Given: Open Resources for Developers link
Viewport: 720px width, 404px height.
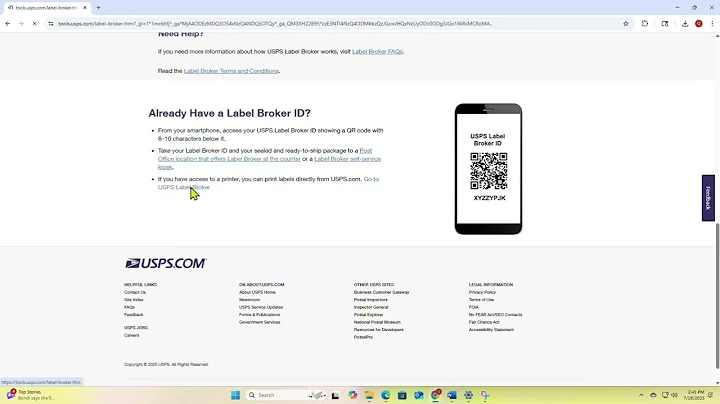Looking at the screenshot, I should 378,329.
